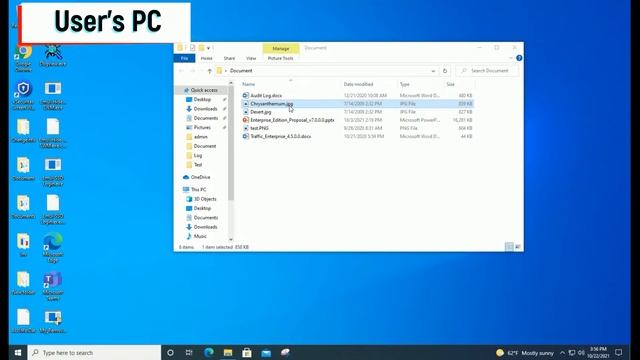
Task: Open the notification center icon
Action: click(x=619, y=353)
